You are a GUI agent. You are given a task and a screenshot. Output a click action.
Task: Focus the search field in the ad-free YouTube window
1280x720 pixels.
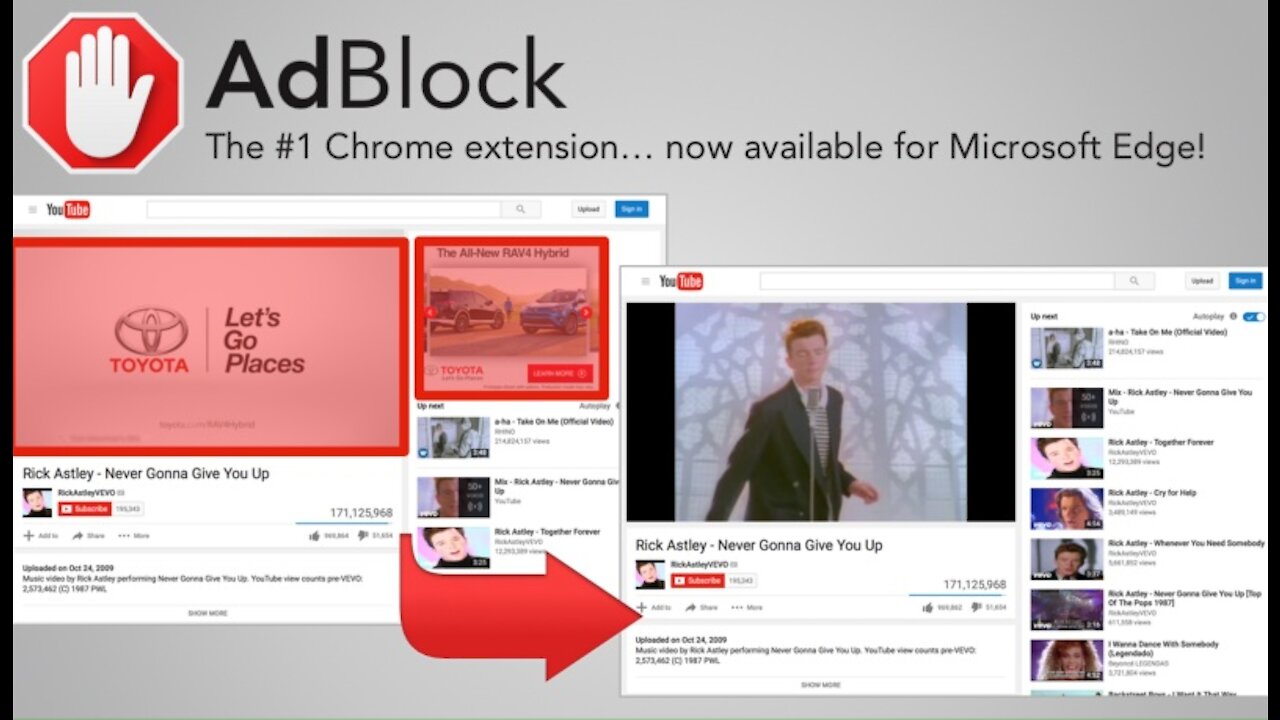pyautogui.click(x=937, y=282)
